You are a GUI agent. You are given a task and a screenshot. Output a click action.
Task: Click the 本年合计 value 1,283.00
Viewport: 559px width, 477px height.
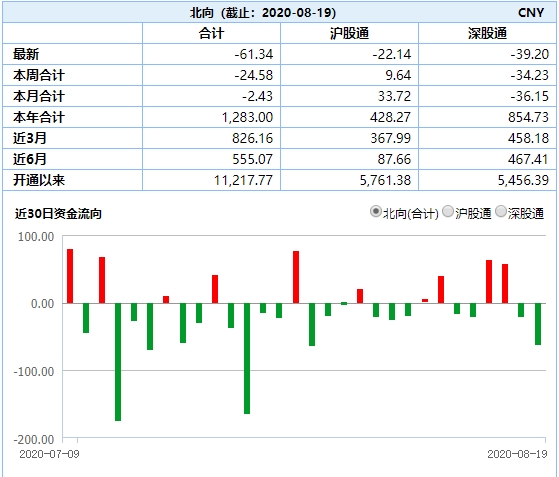[x=247, y=117]
